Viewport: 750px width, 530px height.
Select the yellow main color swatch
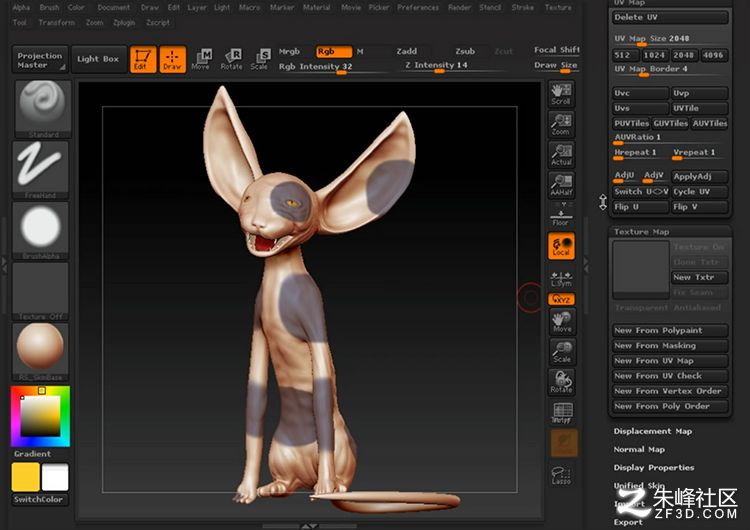25,477
